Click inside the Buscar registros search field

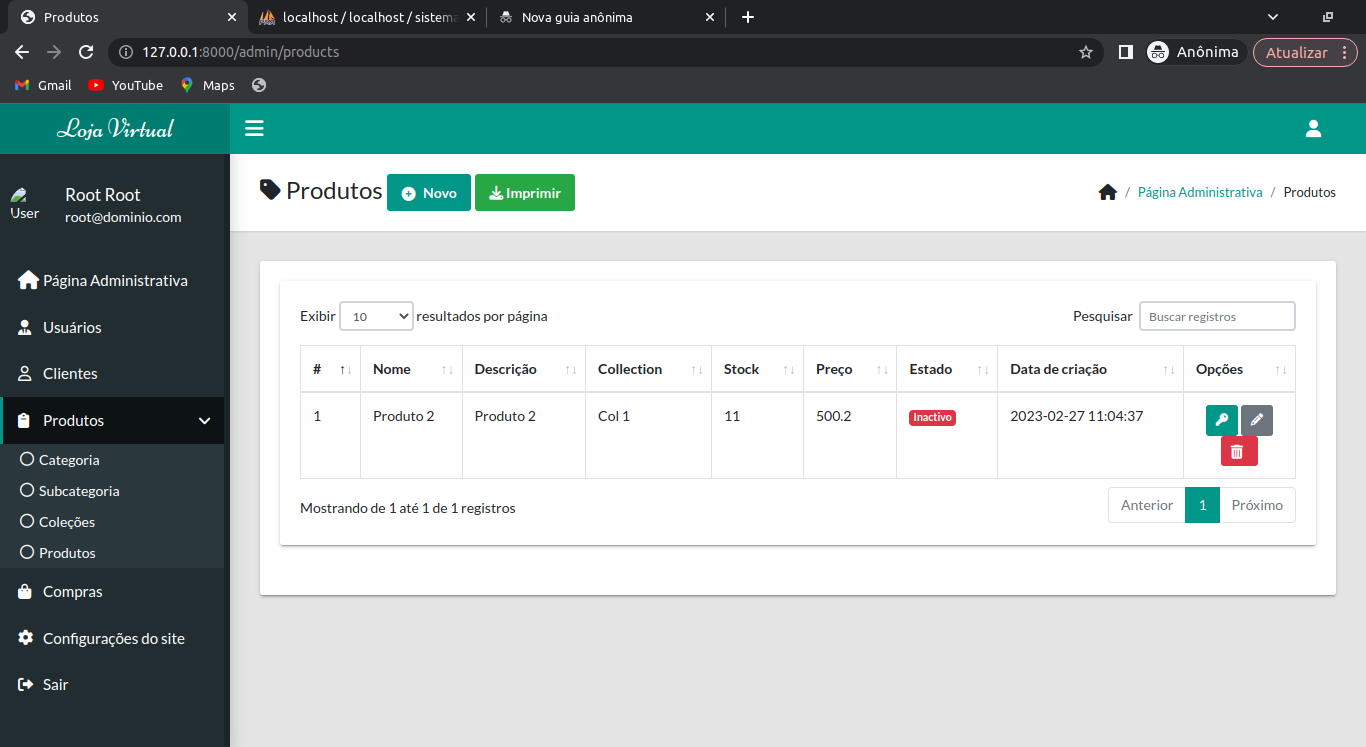[x=1216, y=315]
